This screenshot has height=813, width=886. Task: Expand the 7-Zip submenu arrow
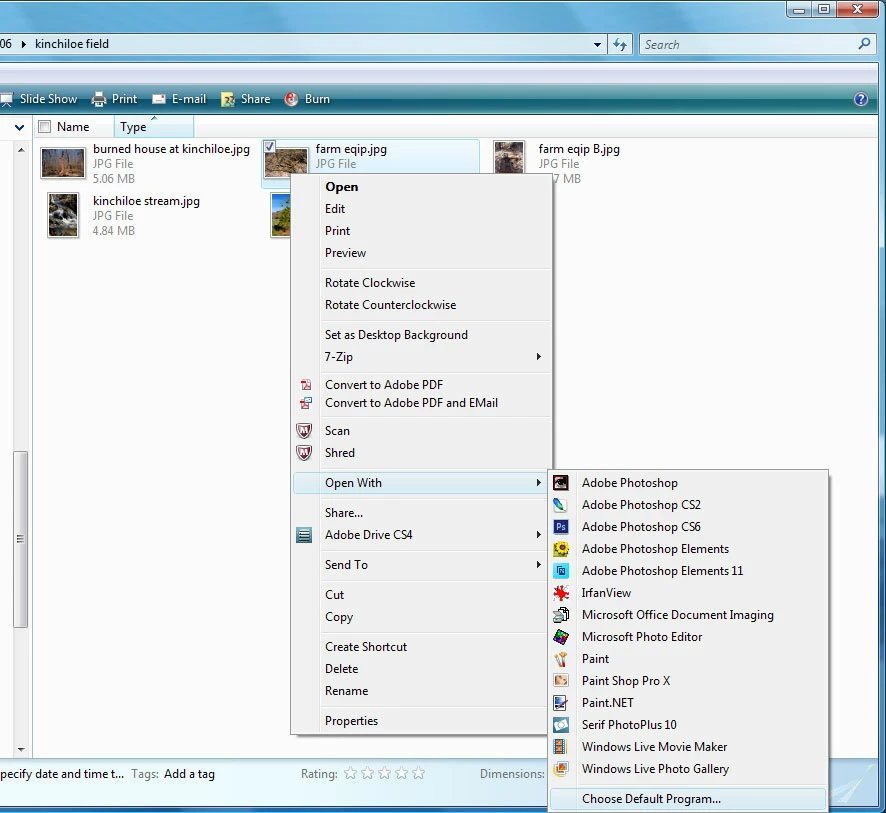coord(538,356)
